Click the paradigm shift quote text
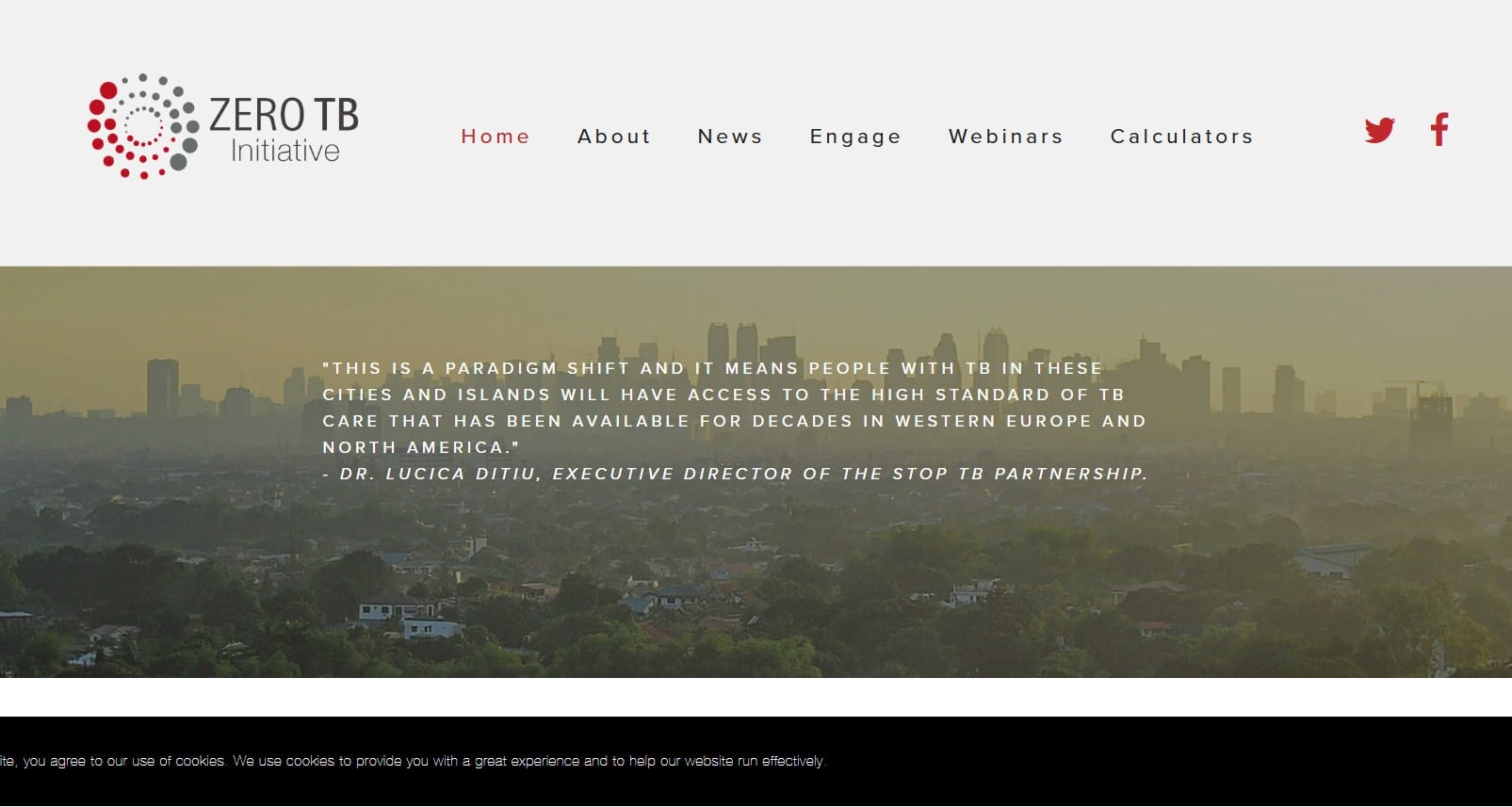 pyautogui.click(x=734, y=408)
